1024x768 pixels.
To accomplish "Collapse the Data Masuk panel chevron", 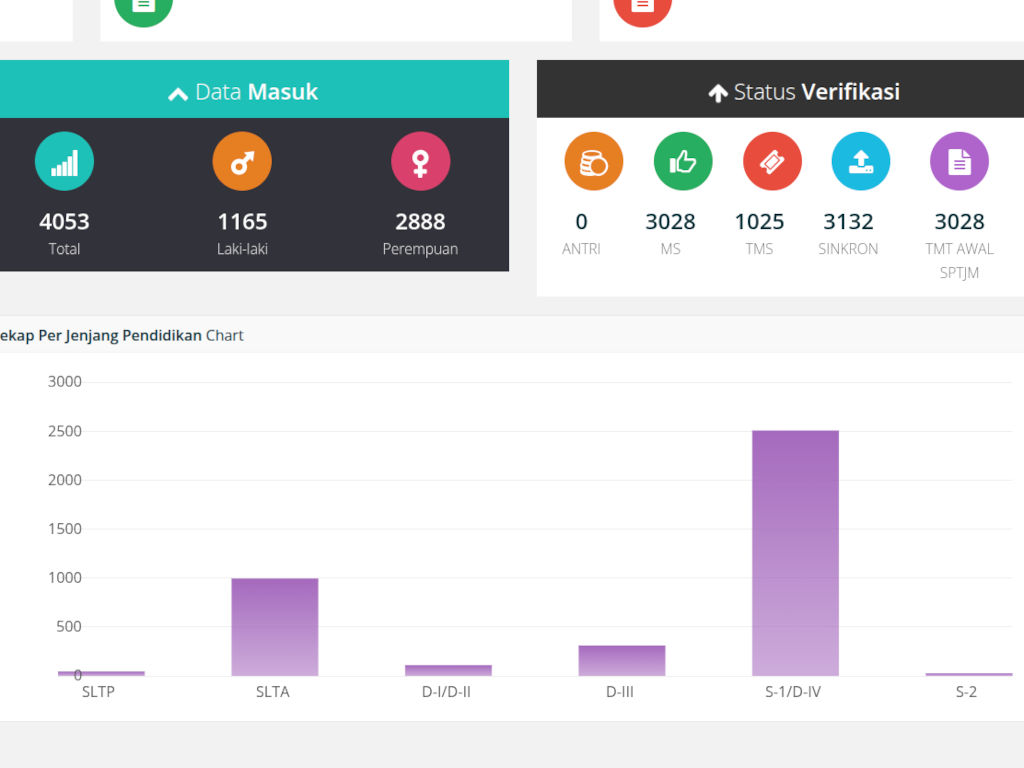I will click(x=178, y=94).
